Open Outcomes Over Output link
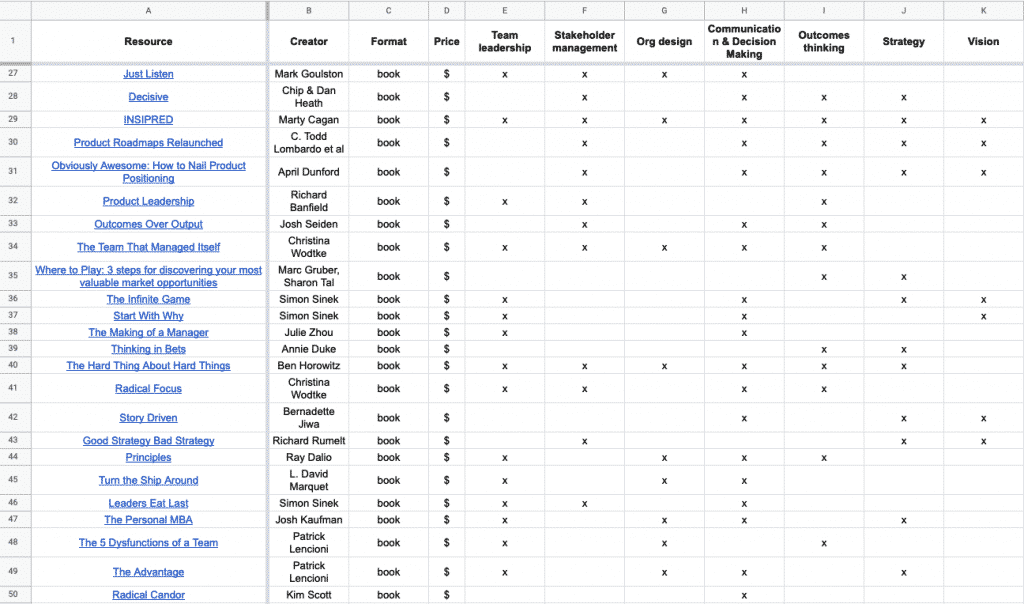 pos(148,224)
